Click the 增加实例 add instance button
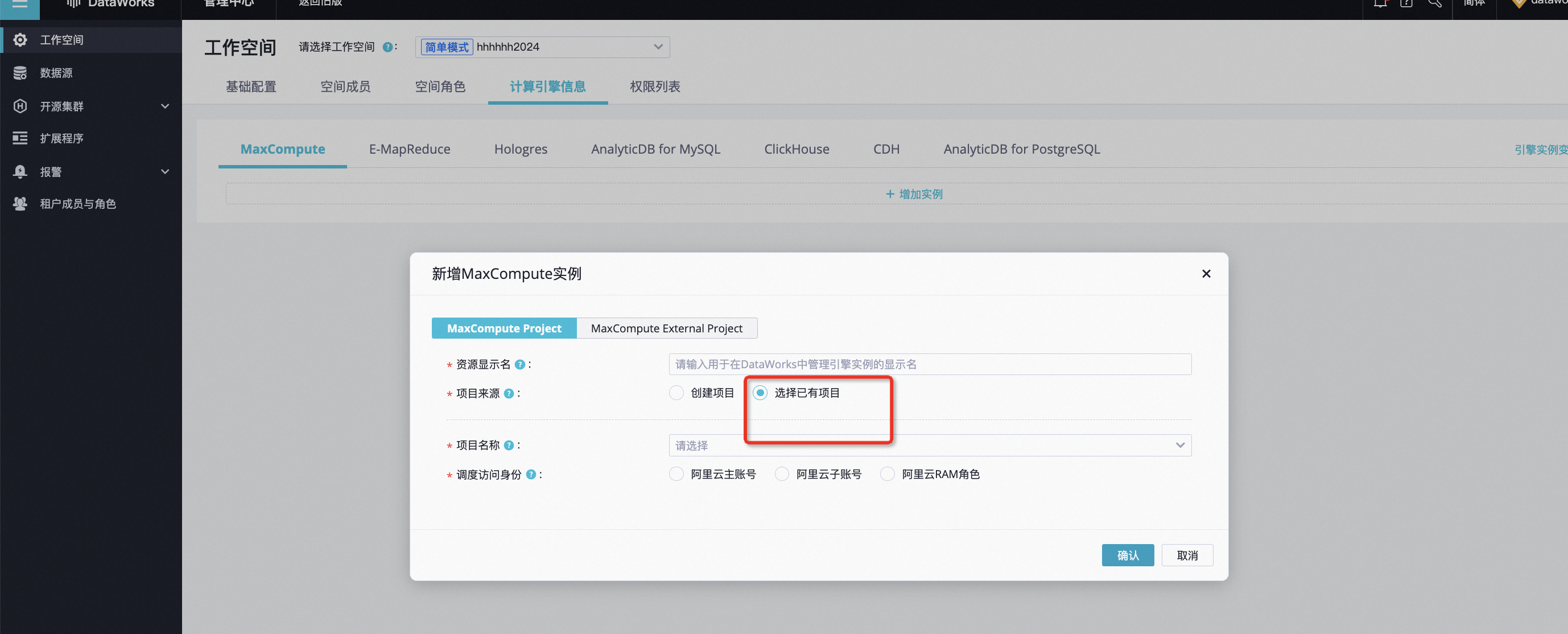1568x634 pixels. pos(914,194)
